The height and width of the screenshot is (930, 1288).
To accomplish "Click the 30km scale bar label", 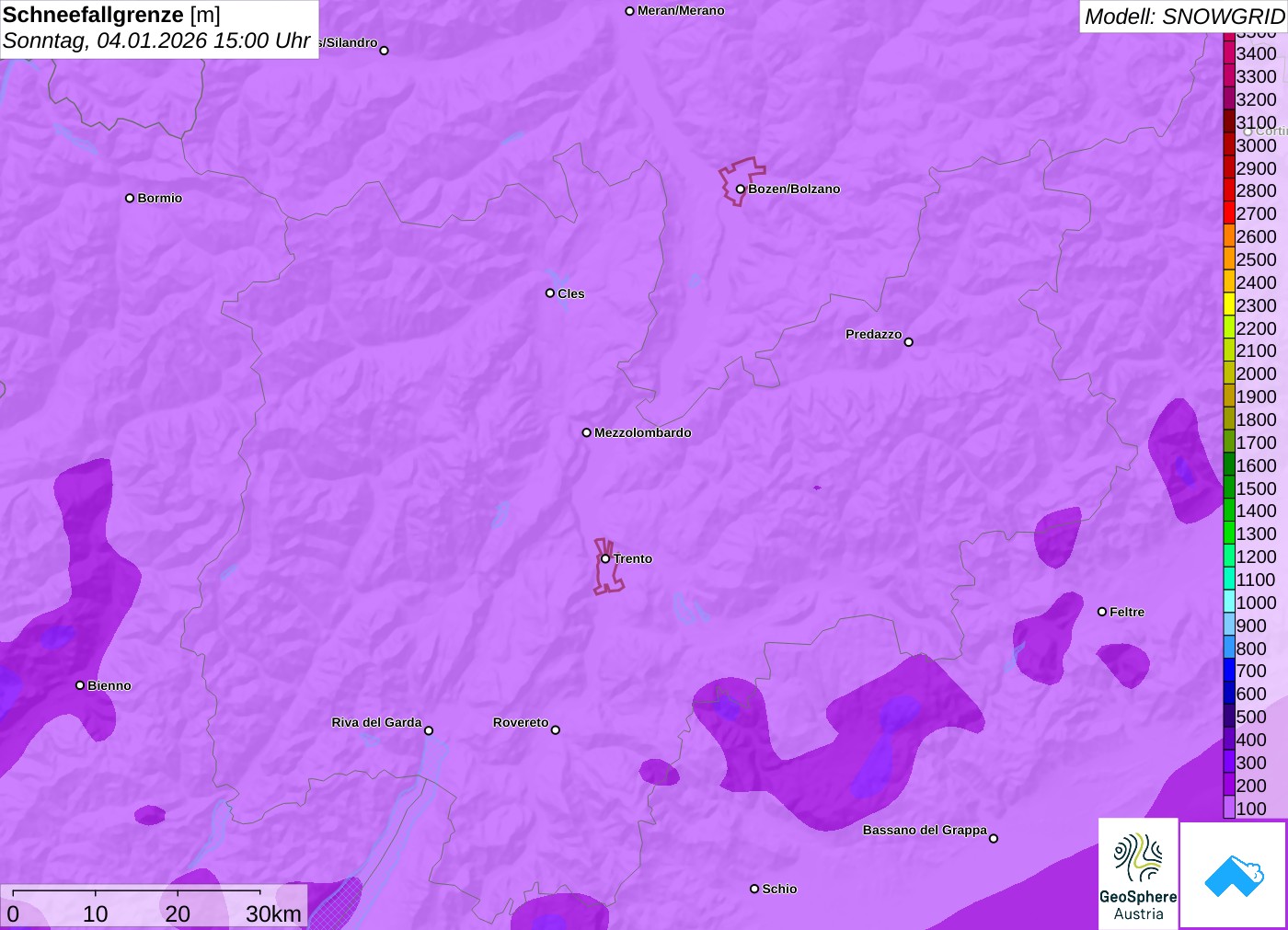I will tap(273, 913).
